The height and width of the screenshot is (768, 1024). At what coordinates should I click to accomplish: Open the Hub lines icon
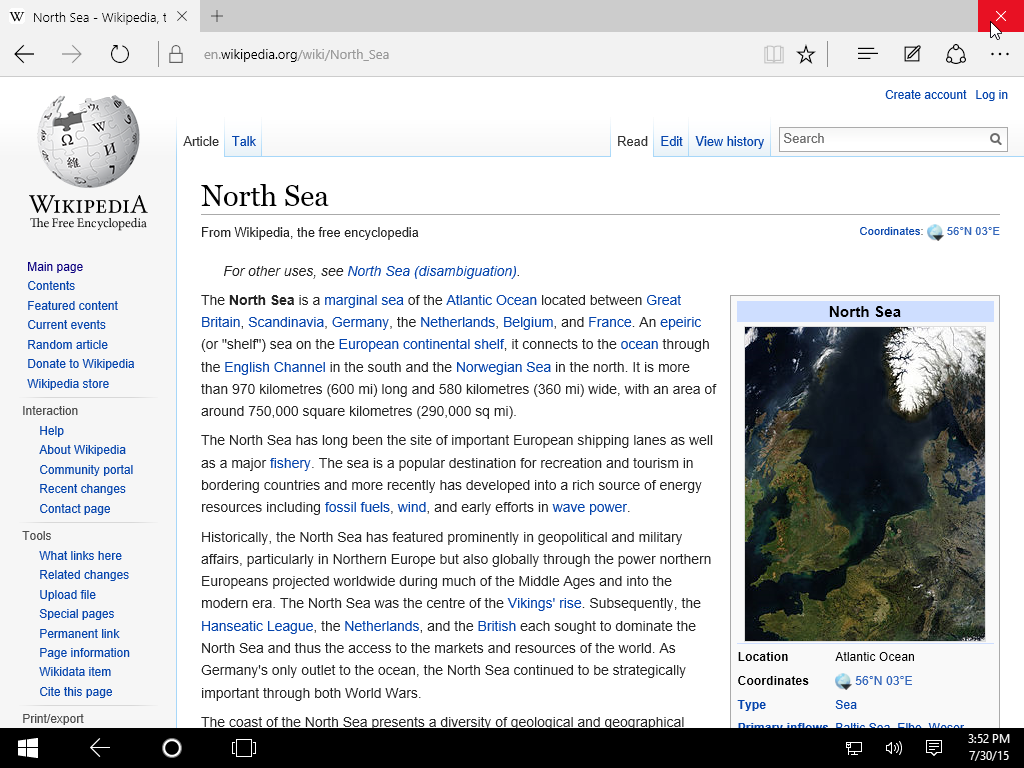pyautogui.click(x=867, y=54)
